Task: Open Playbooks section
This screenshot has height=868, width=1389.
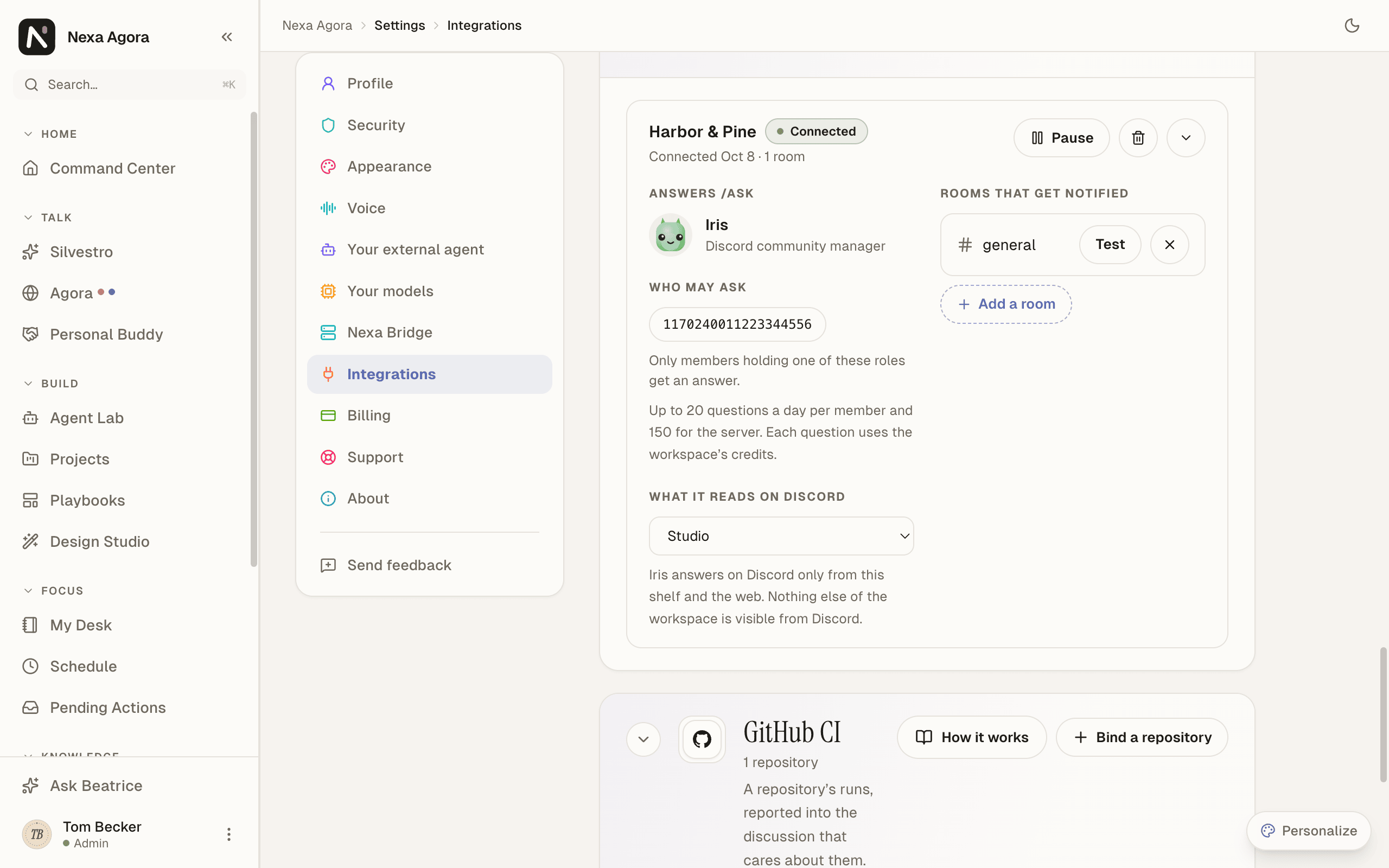Action: pos(129,500)
